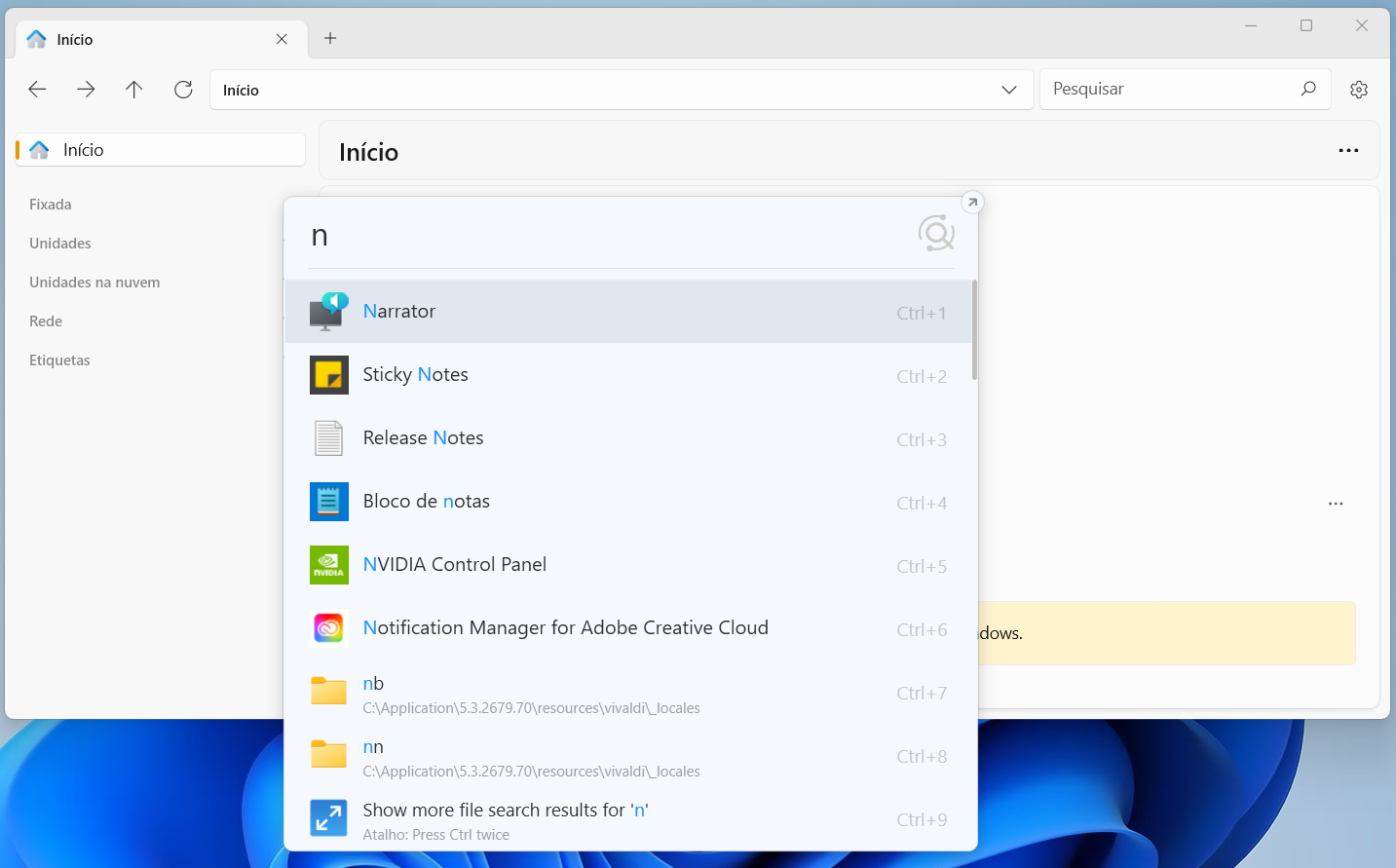Expand the Unidades sidebar section
The image size is (1396, 868).
pyautogui.click(x=60, y=244)
